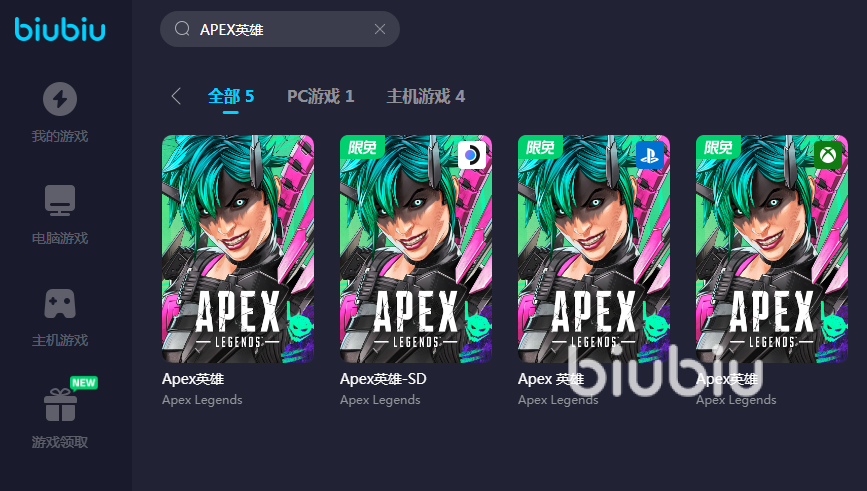The width and height of the screenshot is (867, 491).
Task: Open the 电脑游戏 monitor icon
Action: 60,200
